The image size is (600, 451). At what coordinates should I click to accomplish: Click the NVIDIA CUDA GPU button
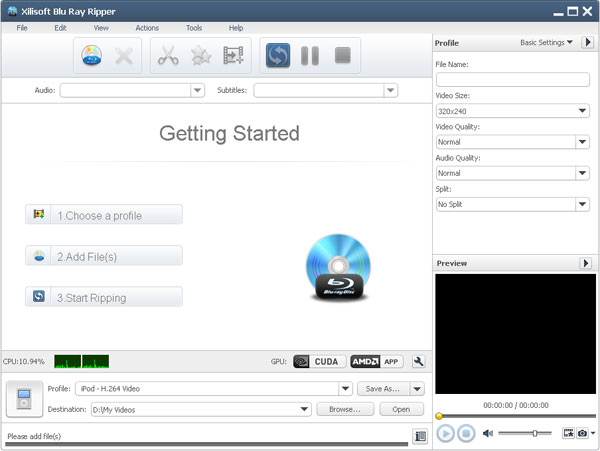(x=319, y=361)
